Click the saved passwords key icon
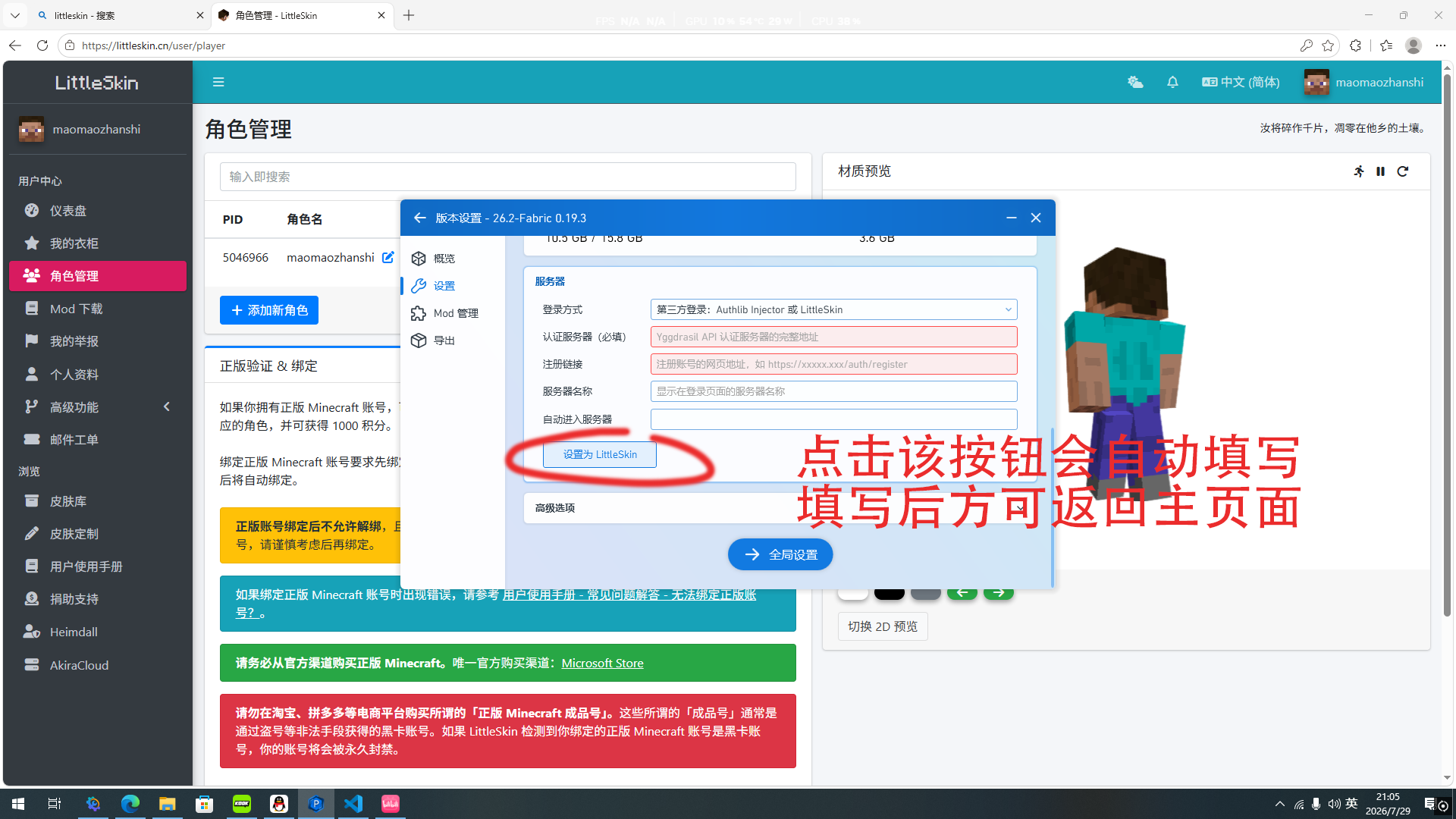Viewport: 1456px width, 819px height. tap(1306, 45)
